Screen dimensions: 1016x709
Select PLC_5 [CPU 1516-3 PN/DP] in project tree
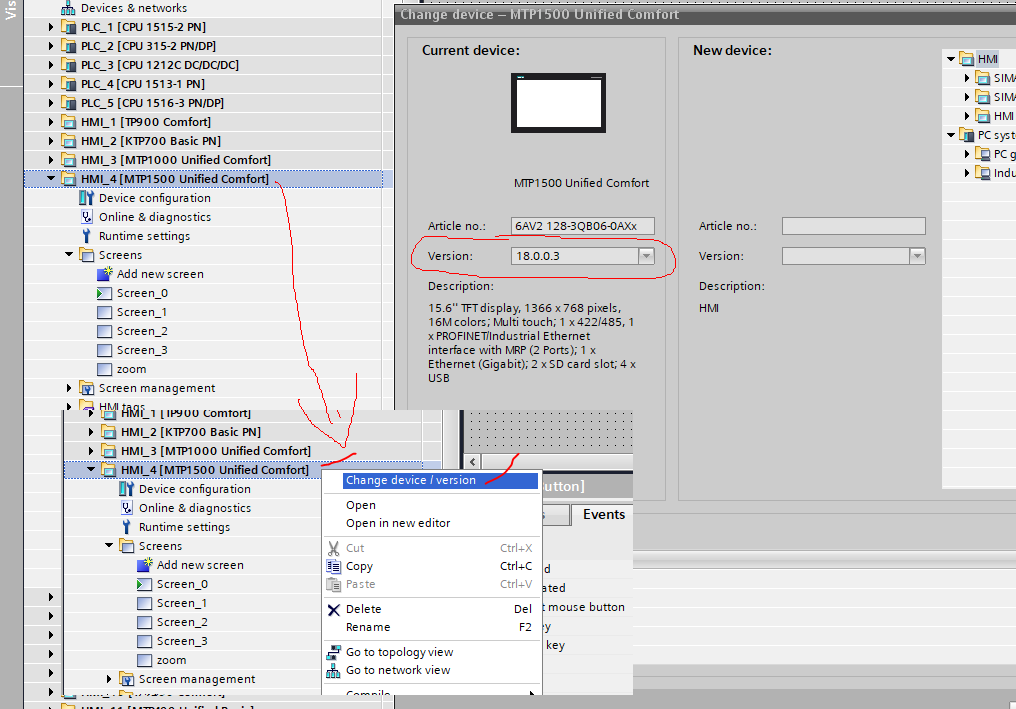pyautogui.click(x=152, y=102)
